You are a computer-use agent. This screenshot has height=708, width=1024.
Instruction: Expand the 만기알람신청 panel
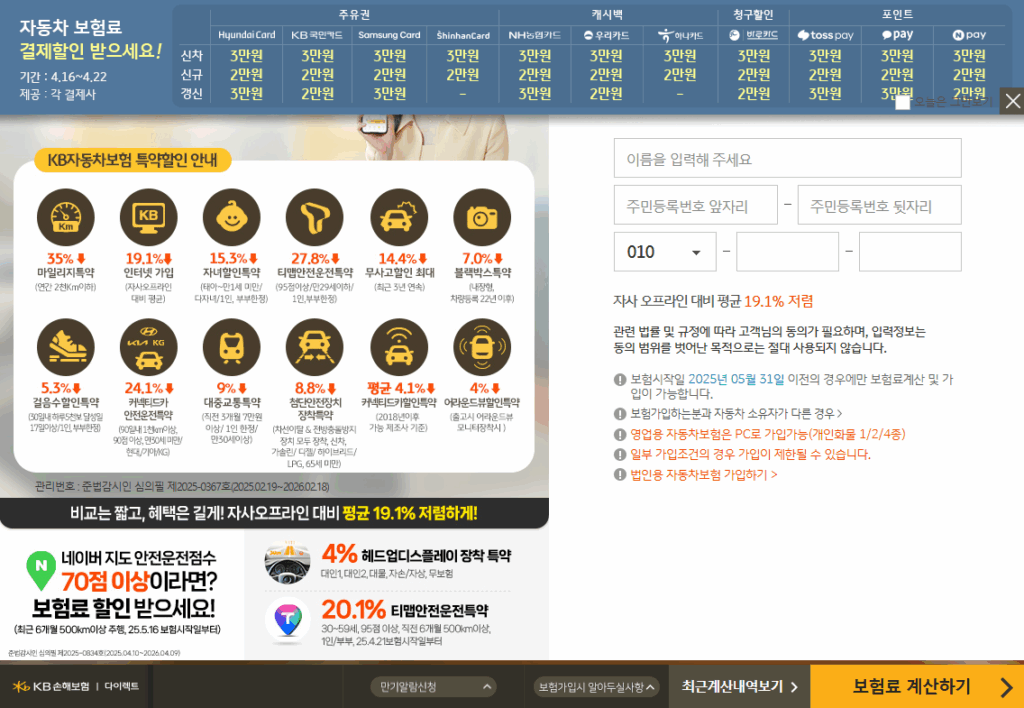434,686
